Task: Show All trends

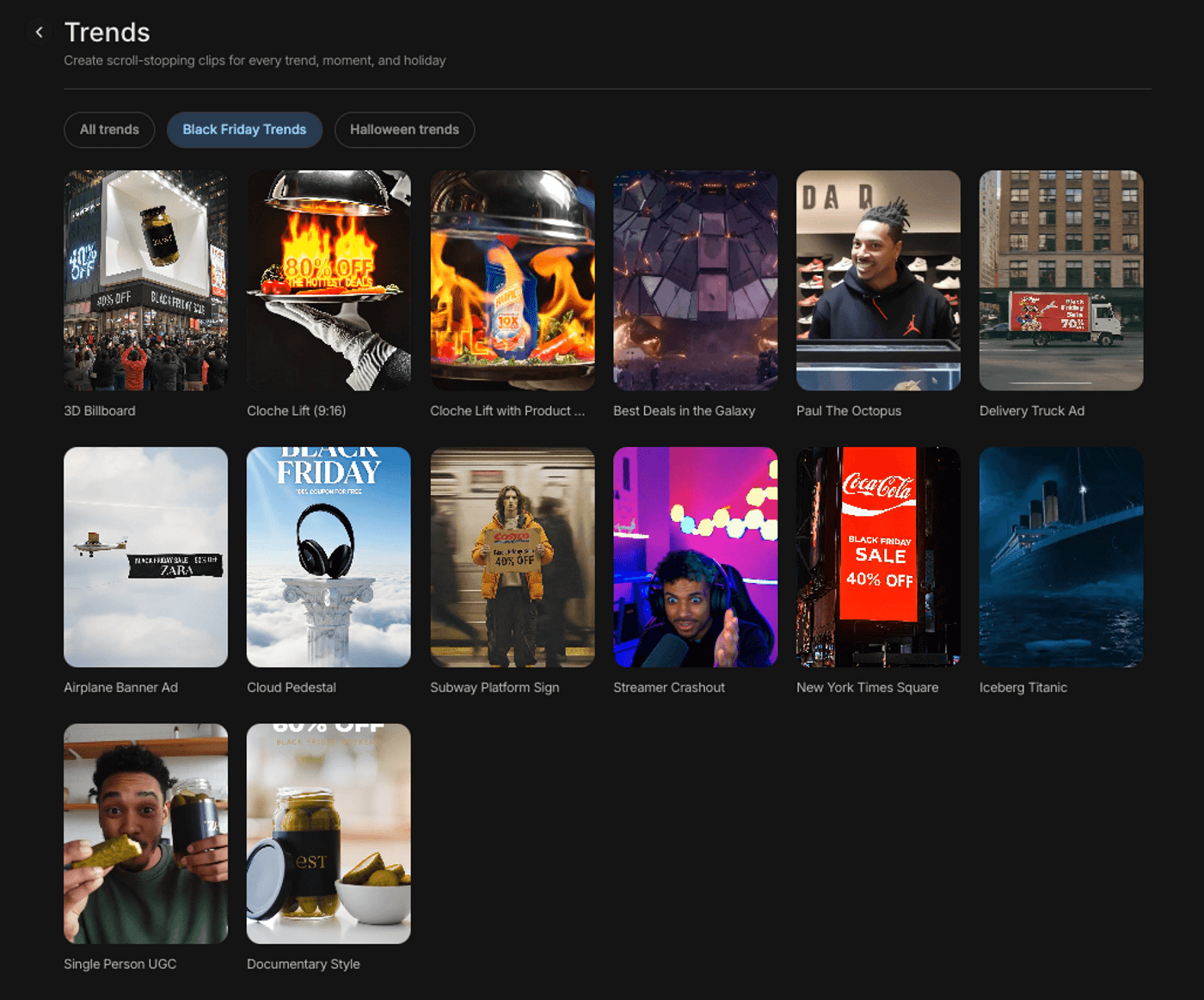Action: pyautogui.click(x=109, y=129)
